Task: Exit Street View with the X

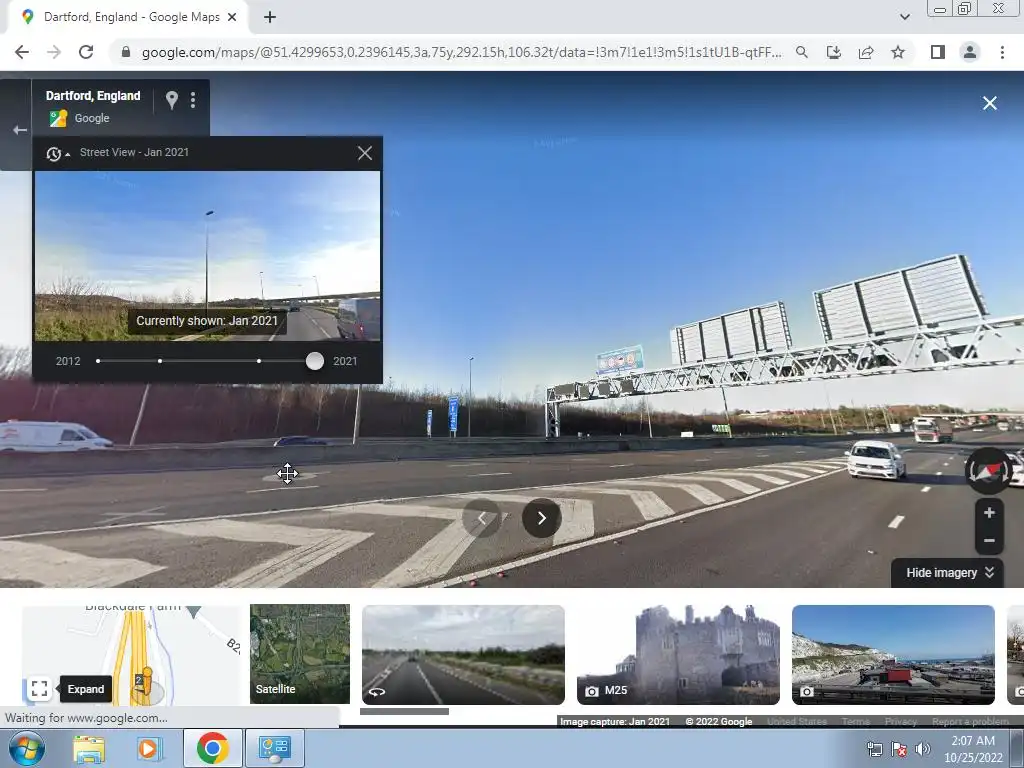Action: (x=989, y=103)
